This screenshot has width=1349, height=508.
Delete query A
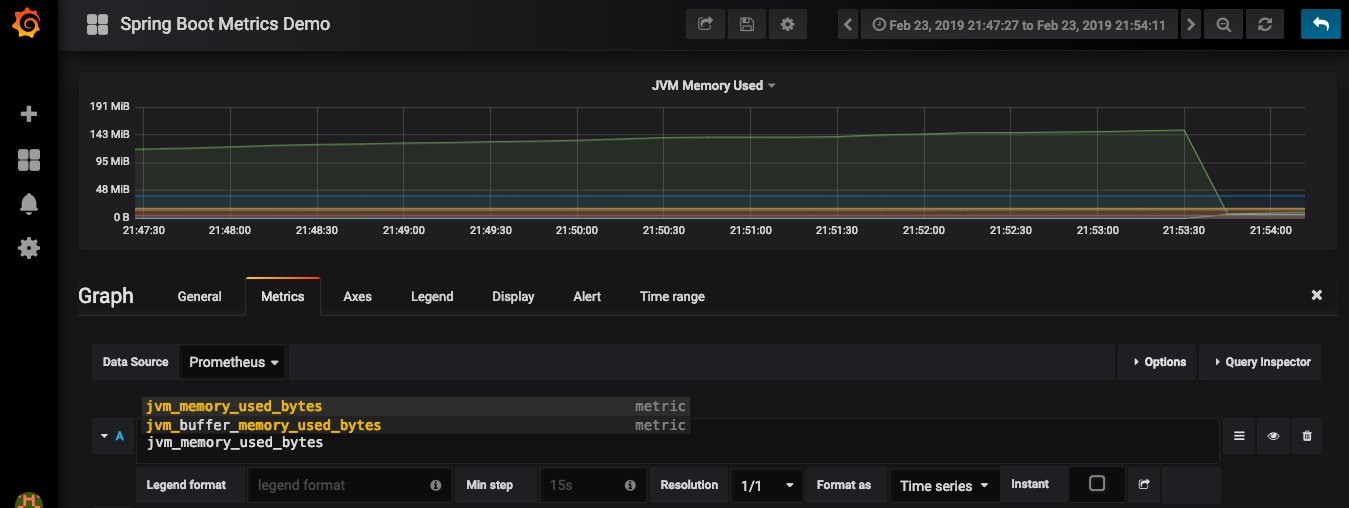1307,436
